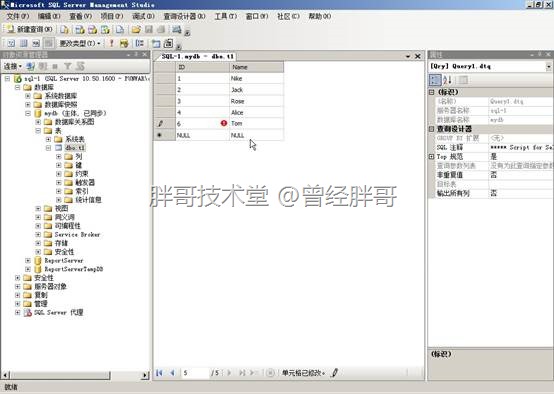Open the Change Type dropdown

[x=80, y=43]
